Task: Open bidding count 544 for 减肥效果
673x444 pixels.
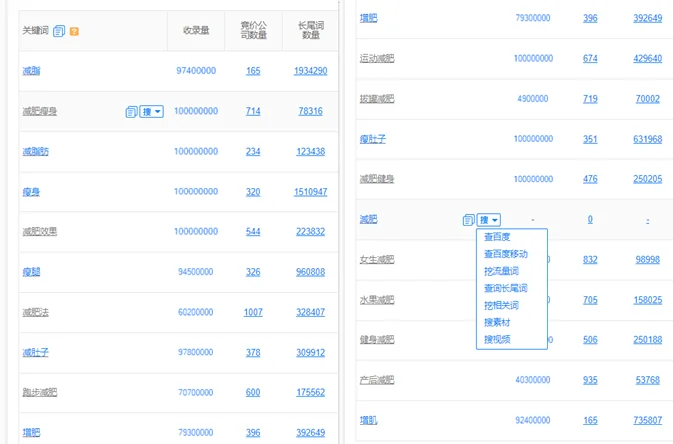Action: [253, 231]
